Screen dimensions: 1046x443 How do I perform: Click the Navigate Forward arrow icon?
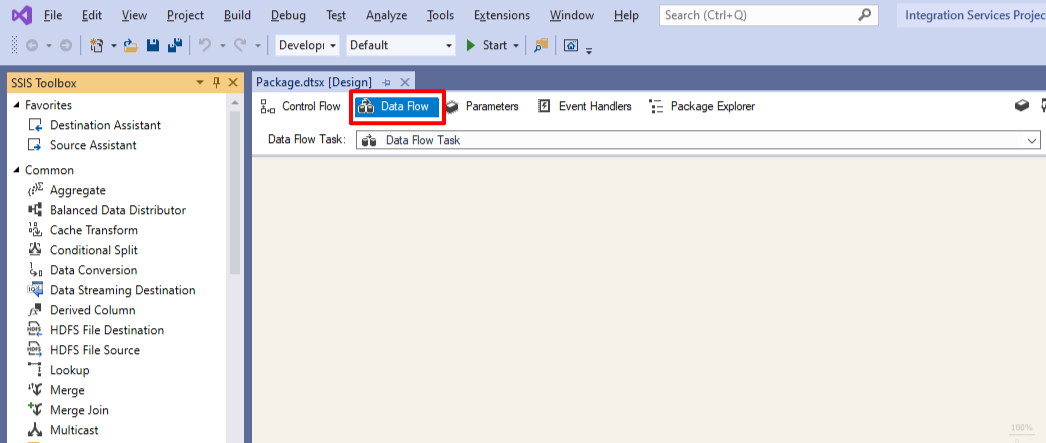65,45
